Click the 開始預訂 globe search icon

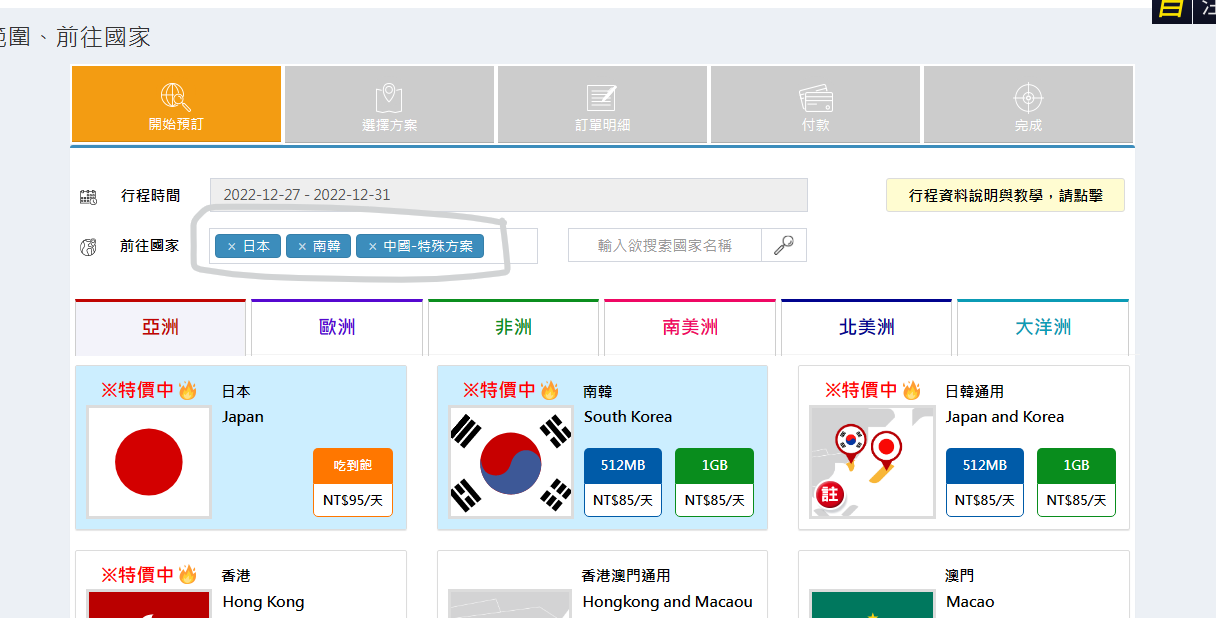176,96
